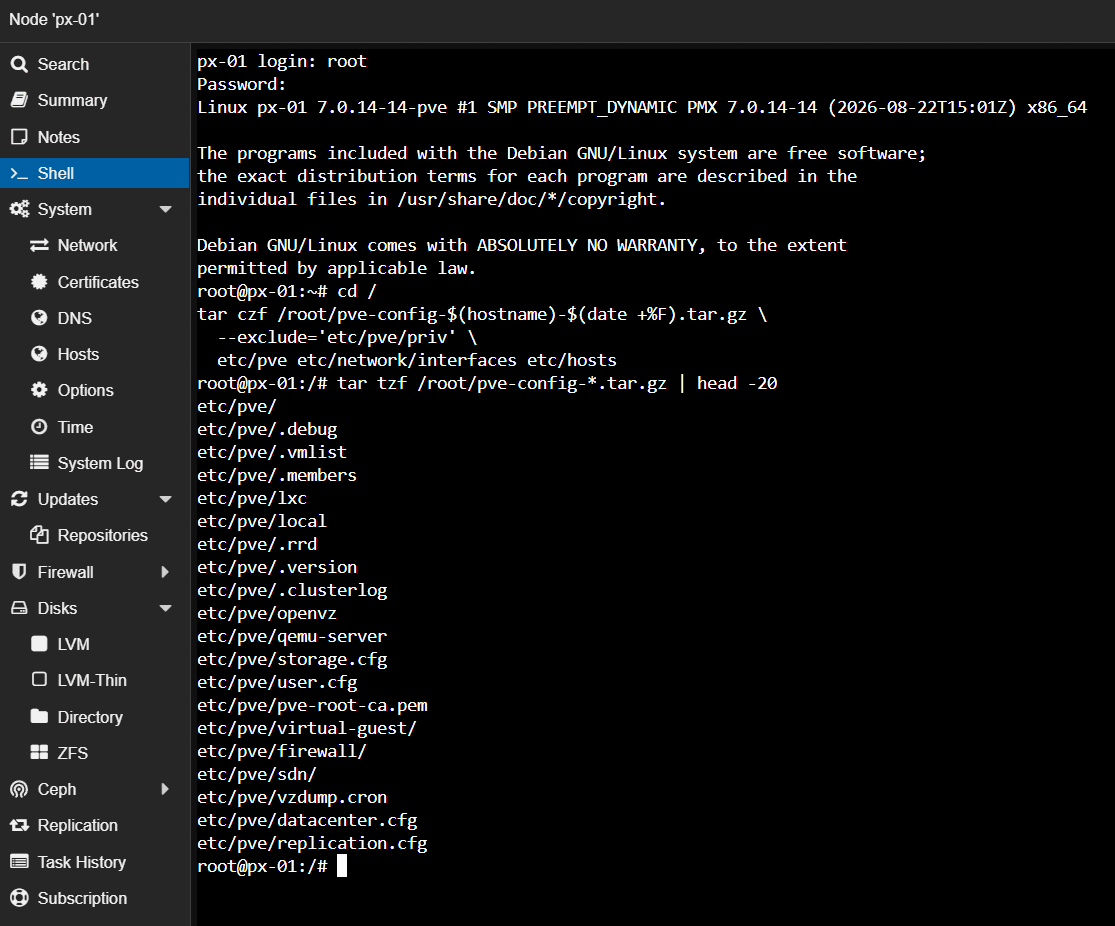This screenshot has height=926, width=1115.
Task: Click the 'etc/pve/storage.cfg' line in terminal
Action: tap(292, 659)
